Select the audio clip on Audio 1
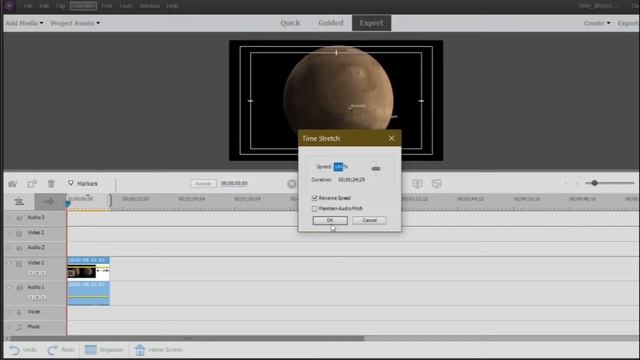 click(88, 293)
